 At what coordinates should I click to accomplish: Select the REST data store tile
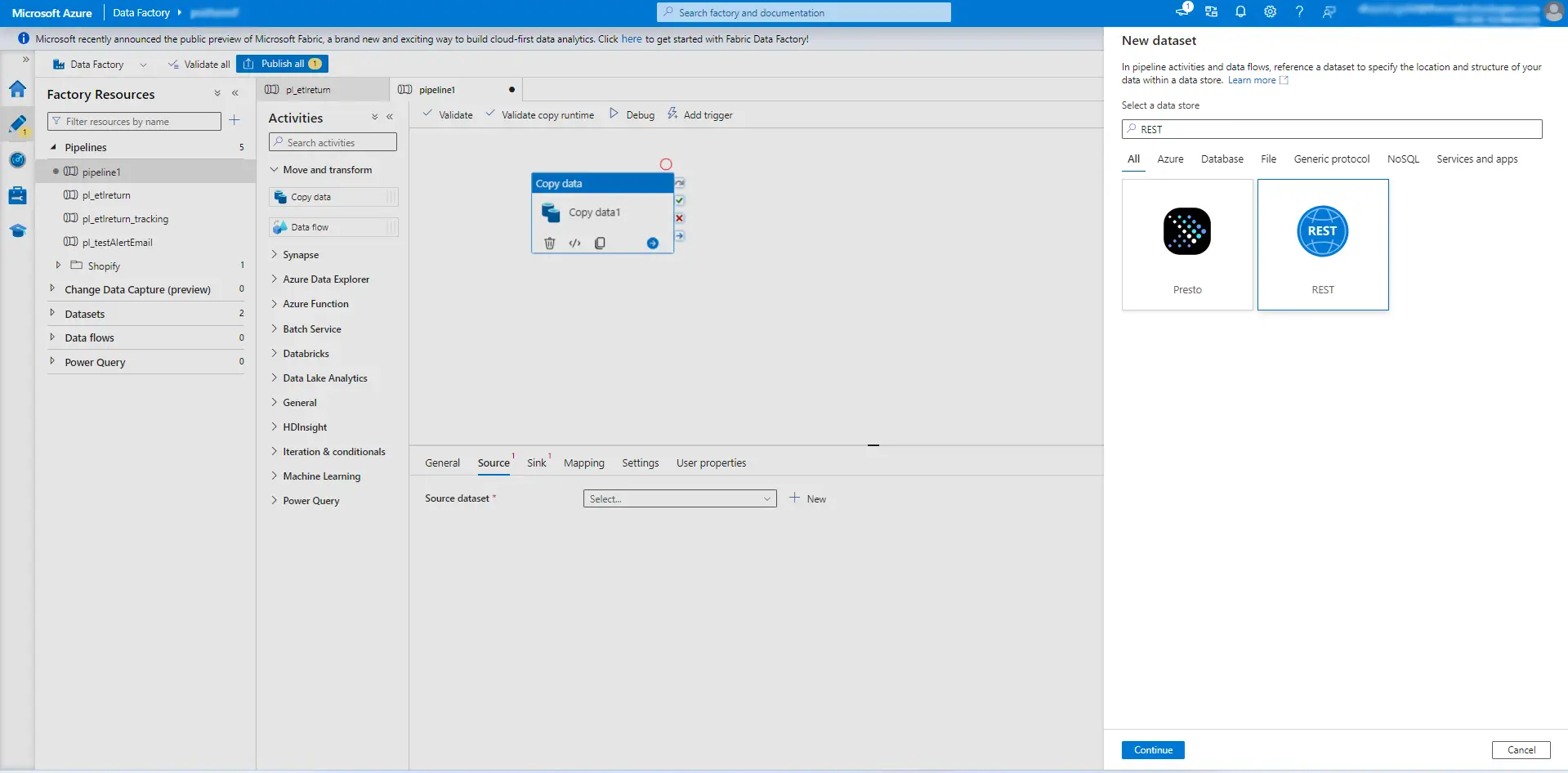(1323, 244)
